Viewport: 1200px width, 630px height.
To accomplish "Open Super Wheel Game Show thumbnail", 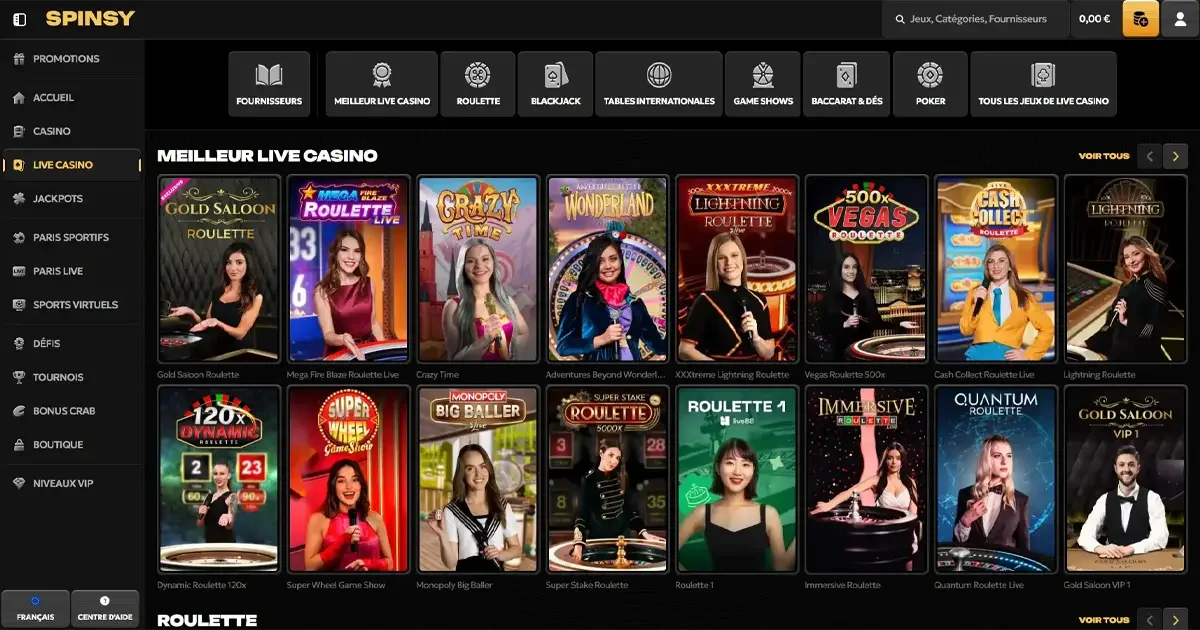I will click(349, 479).
